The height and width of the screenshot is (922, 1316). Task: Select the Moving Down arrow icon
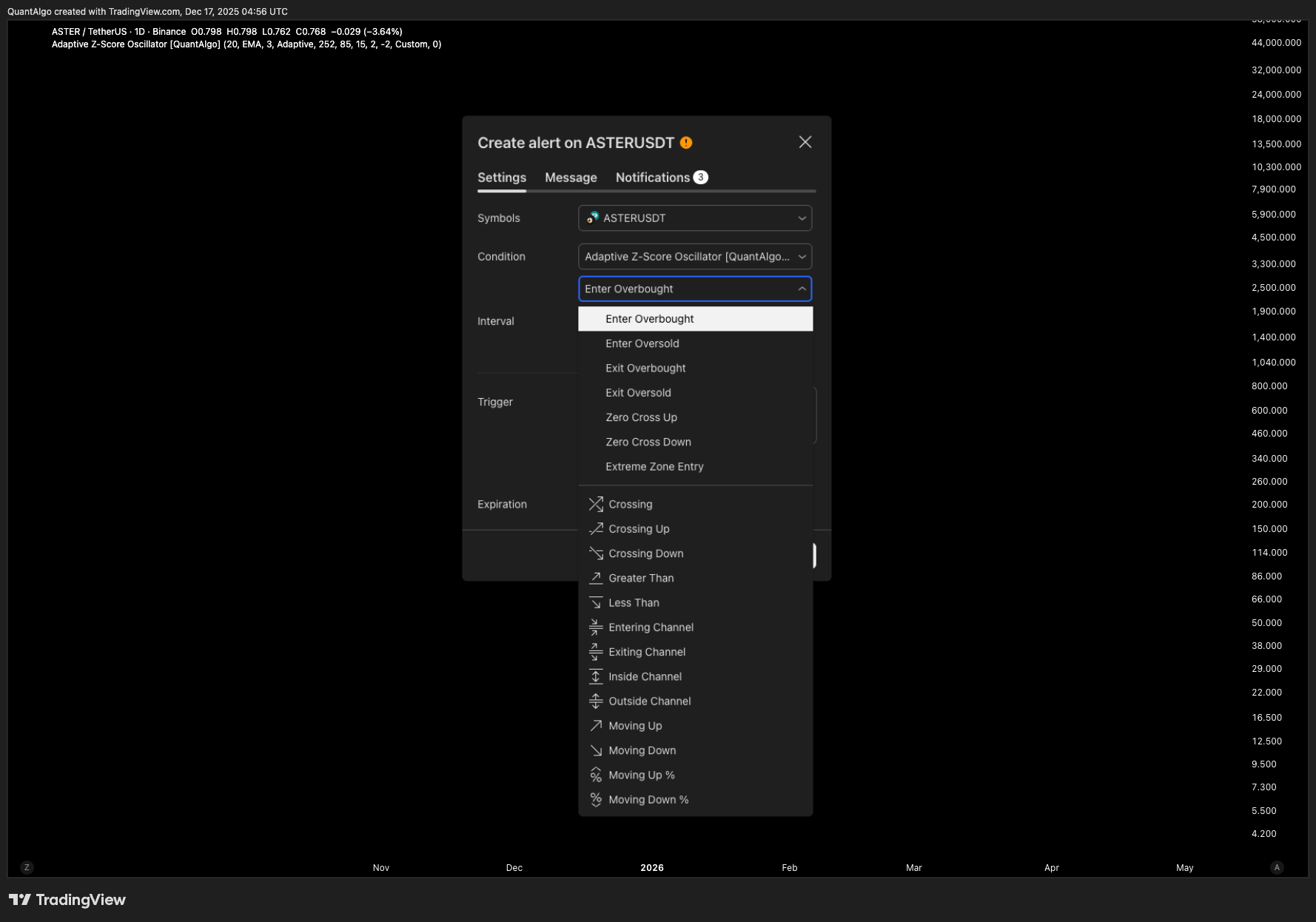[596, 750]
